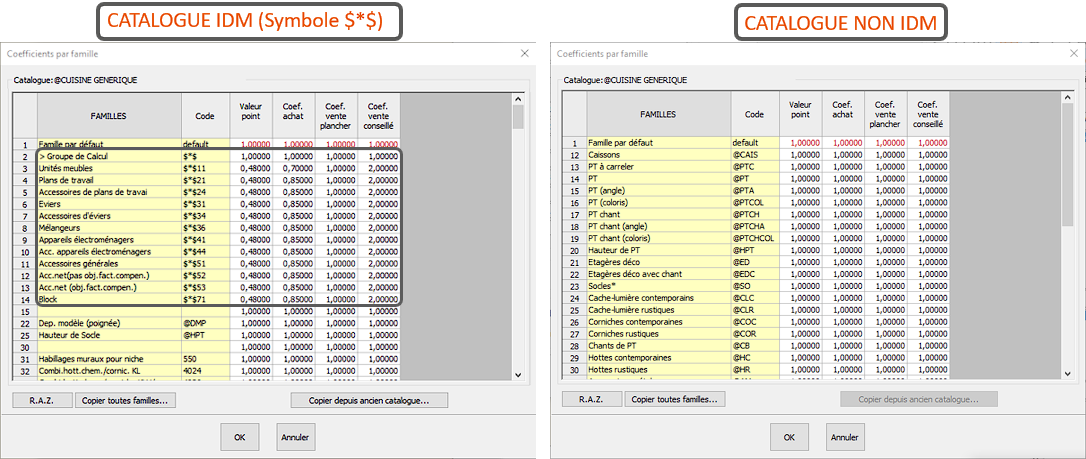Image resolution: width=1086 pixels, height=459 pixels.
Task: Select 'Etagères déco avec chant' family cell
Action: (x=659, y=274)
